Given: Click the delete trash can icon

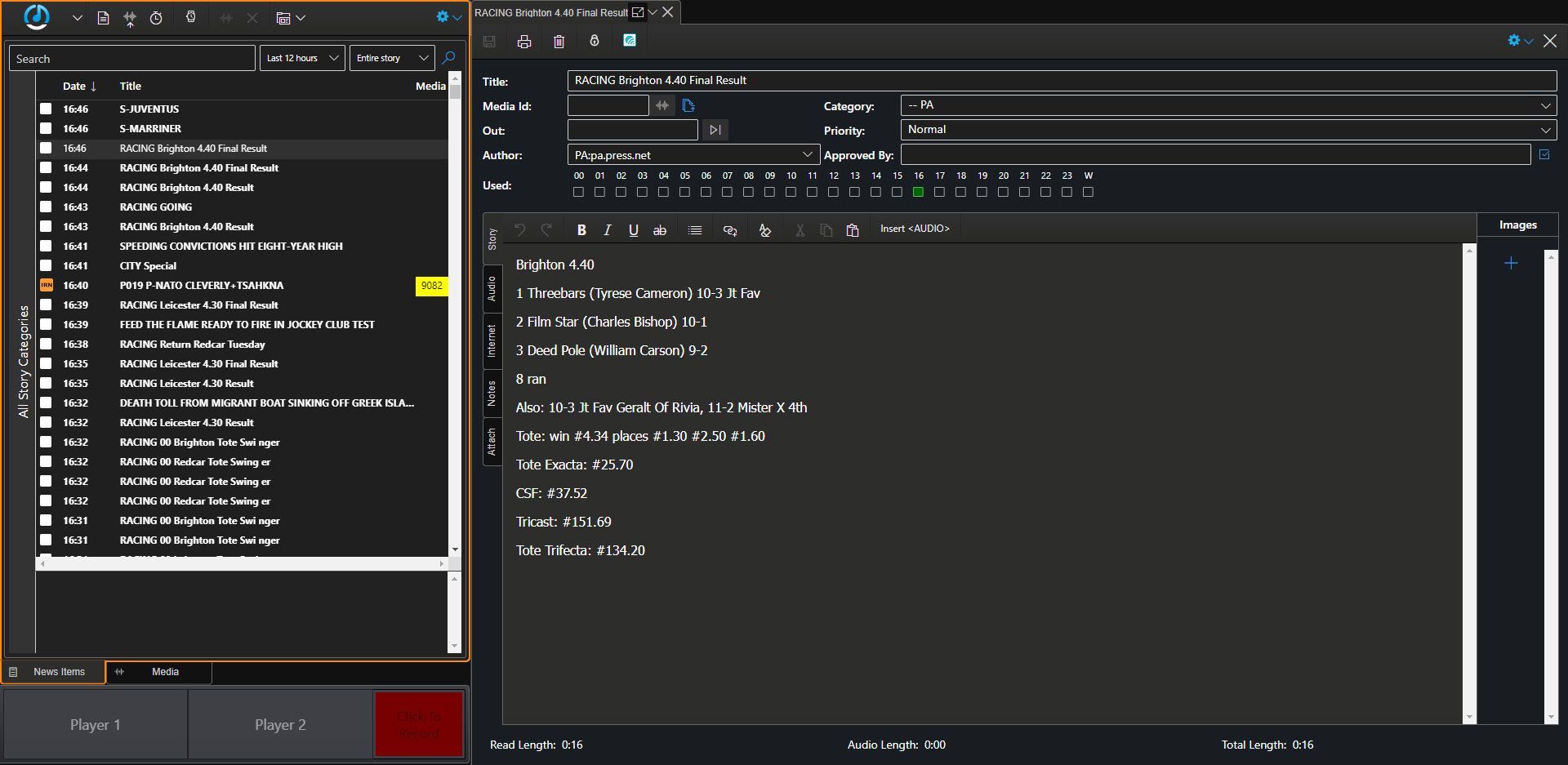Looking at the screenshot, I should (x=559, y=42).
